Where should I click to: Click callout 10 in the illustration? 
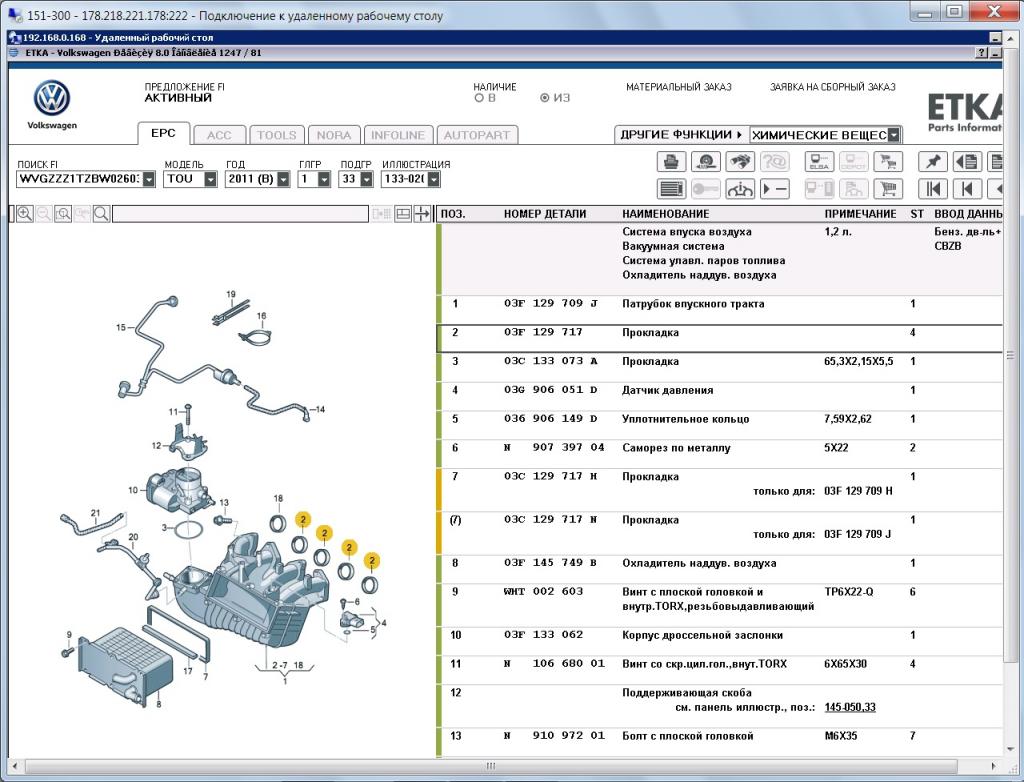133,490
